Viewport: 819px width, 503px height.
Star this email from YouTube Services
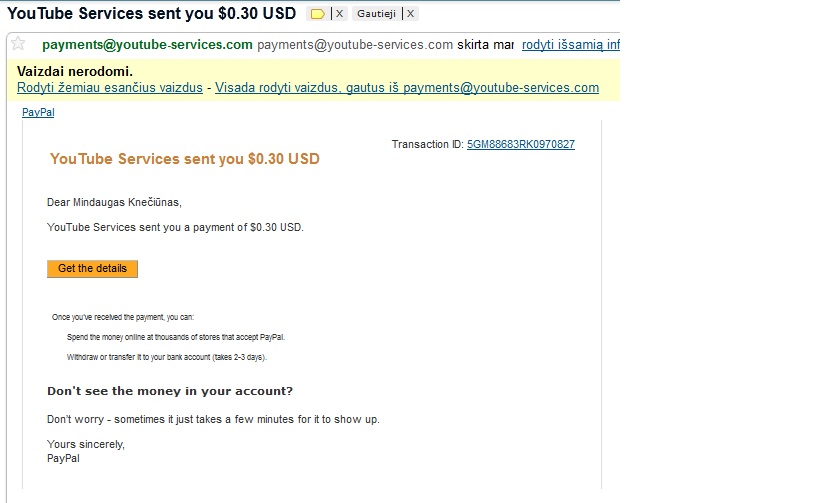[x=17, y=44]
